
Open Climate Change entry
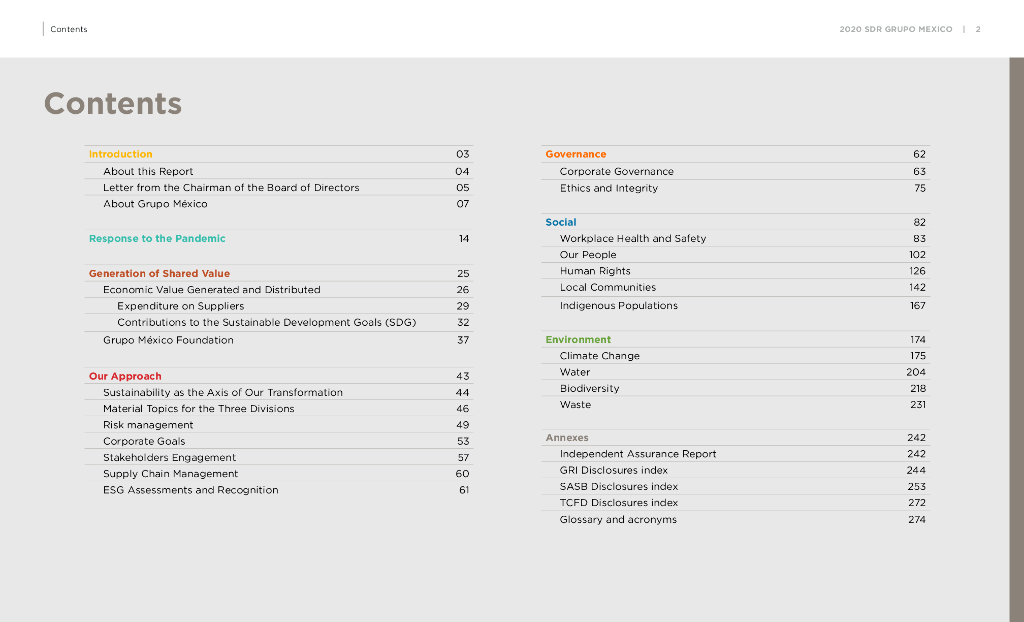(599, 356)
